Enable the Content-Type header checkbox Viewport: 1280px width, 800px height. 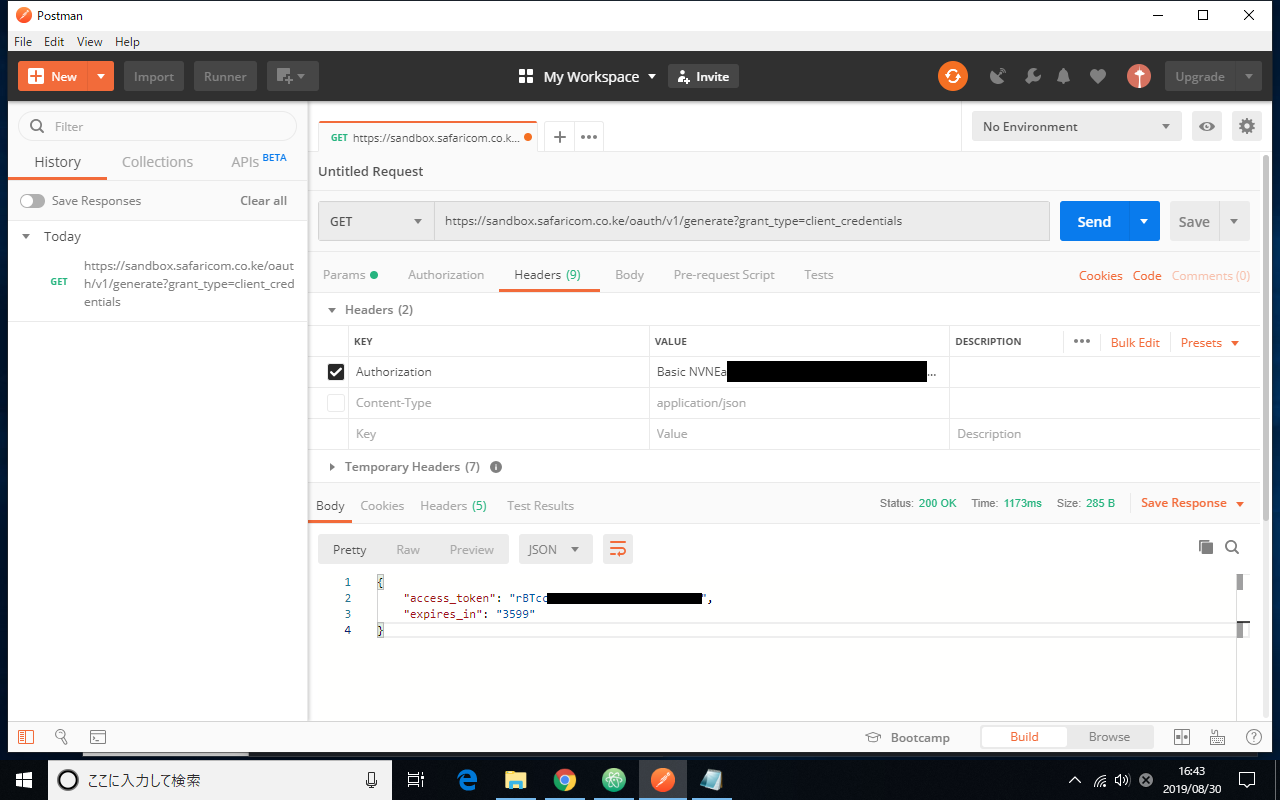336,403
